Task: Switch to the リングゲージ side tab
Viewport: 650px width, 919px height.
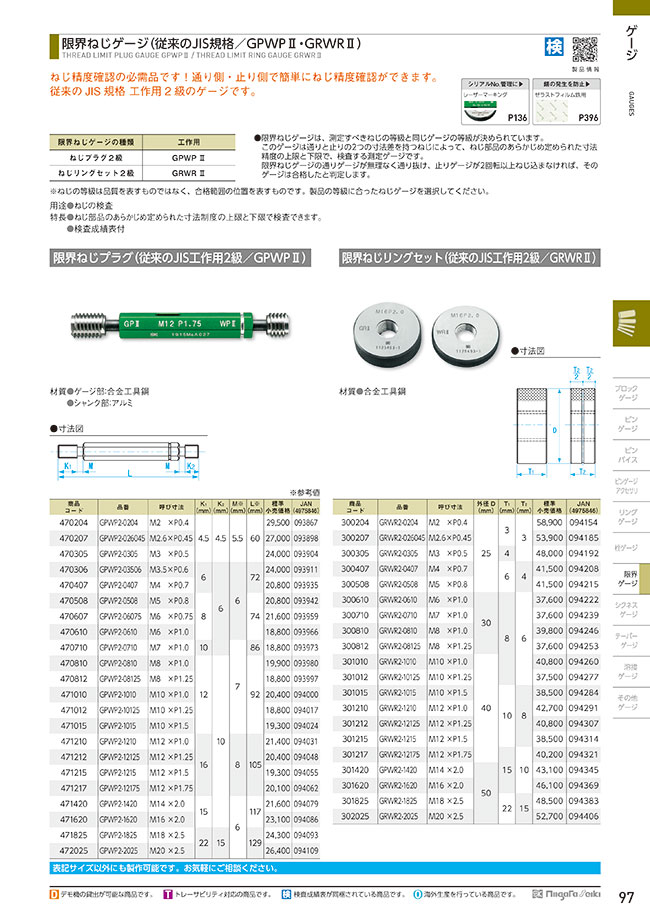Action: (x=625, y=517)
